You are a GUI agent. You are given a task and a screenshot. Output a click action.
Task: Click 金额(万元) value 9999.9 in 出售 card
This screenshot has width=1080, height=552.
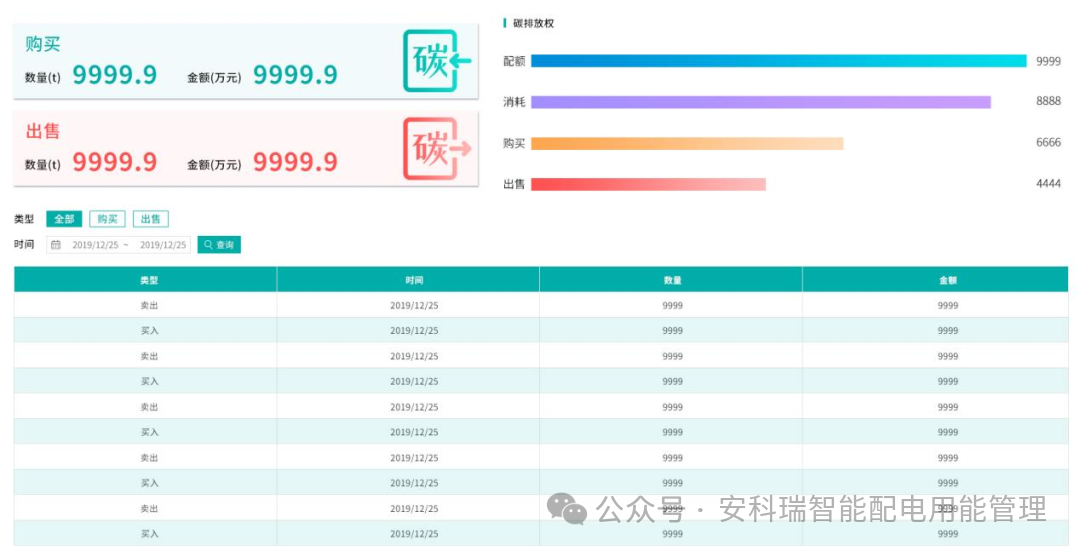295,162
